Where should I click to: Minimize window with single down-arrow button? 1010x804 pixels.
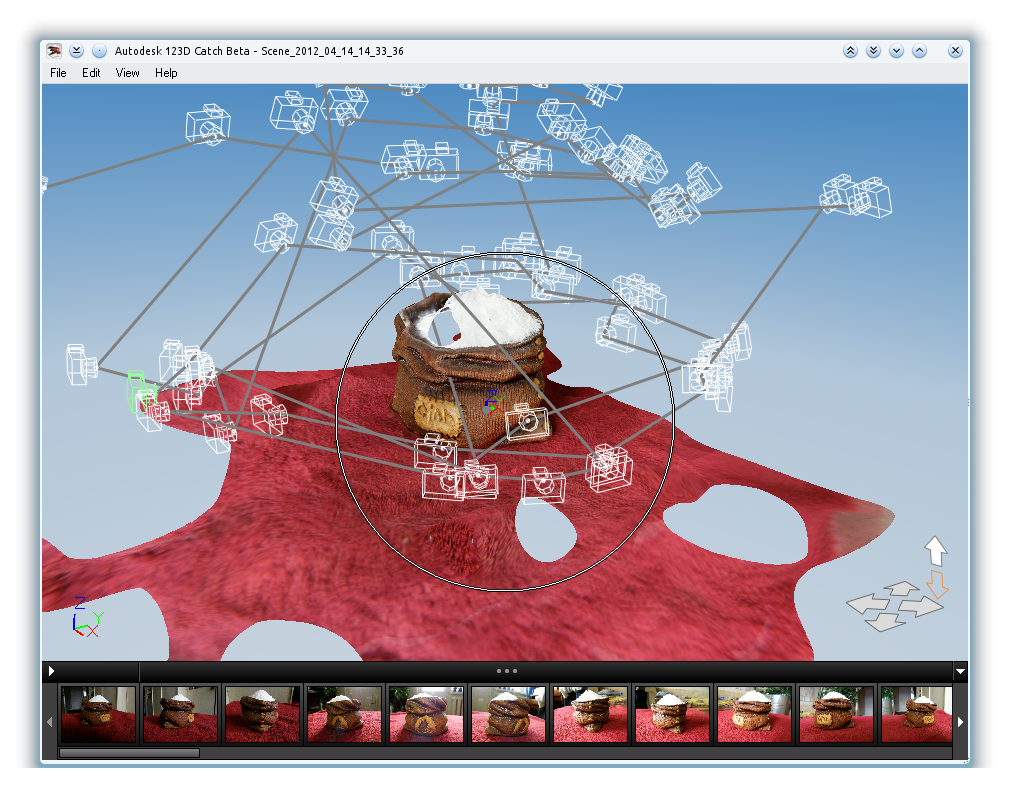(896, 51)
